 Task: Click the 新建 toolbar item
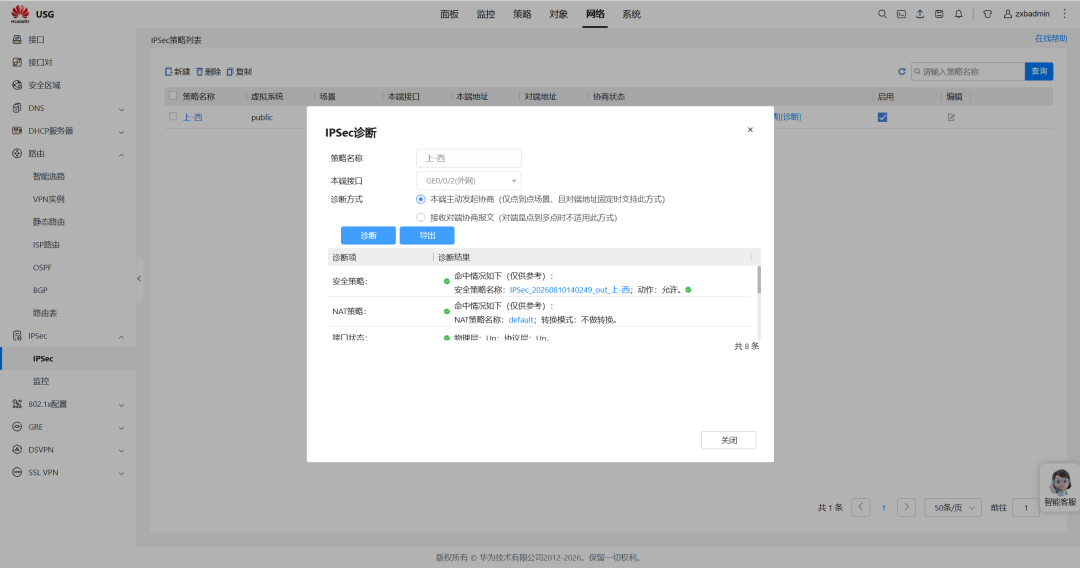tap(178, 72)
